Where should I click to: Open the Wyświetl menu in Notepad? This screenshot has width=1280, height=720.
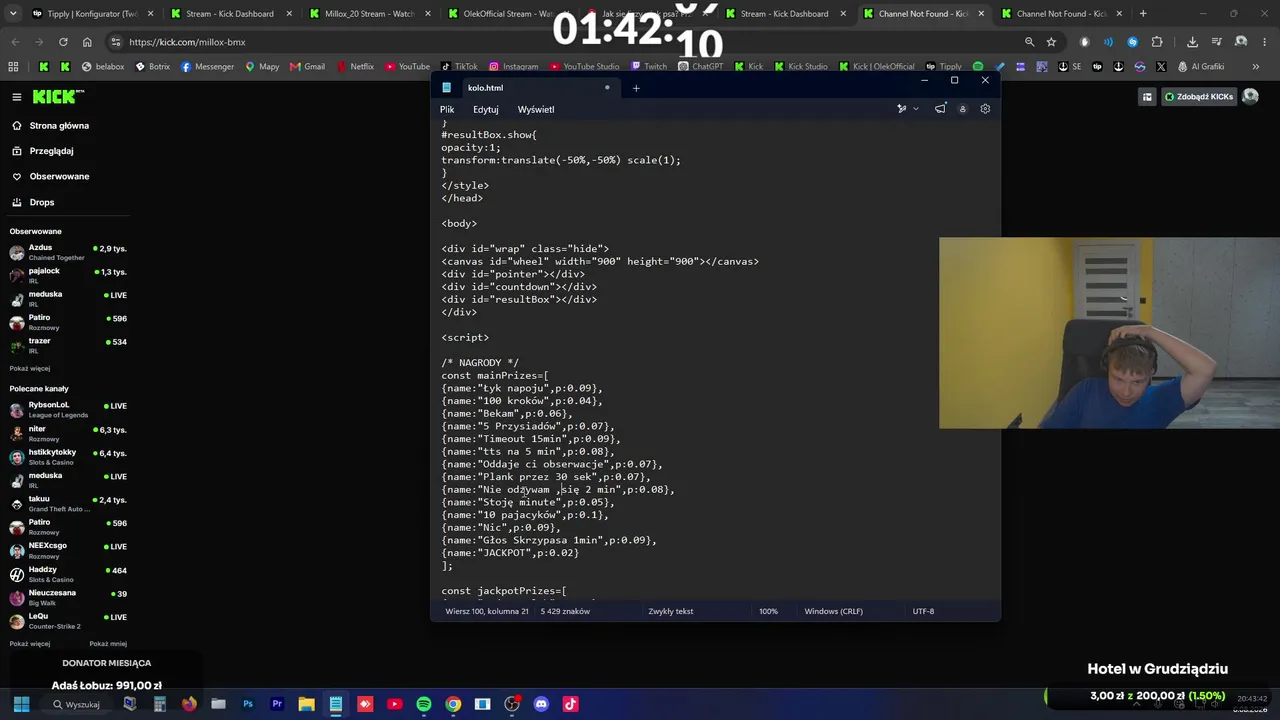pyautogui.click(x=536, y=109)
